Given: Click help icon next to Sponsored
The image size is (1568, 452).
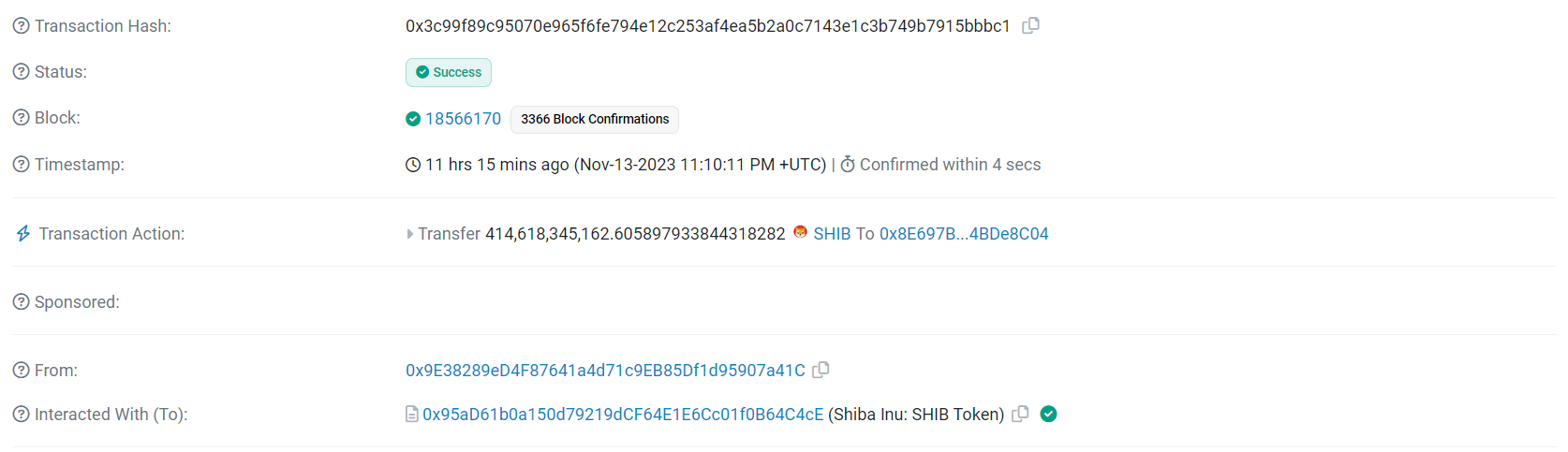Looking at the screenshot, I should pyautogui.click(x=22, y=302).
